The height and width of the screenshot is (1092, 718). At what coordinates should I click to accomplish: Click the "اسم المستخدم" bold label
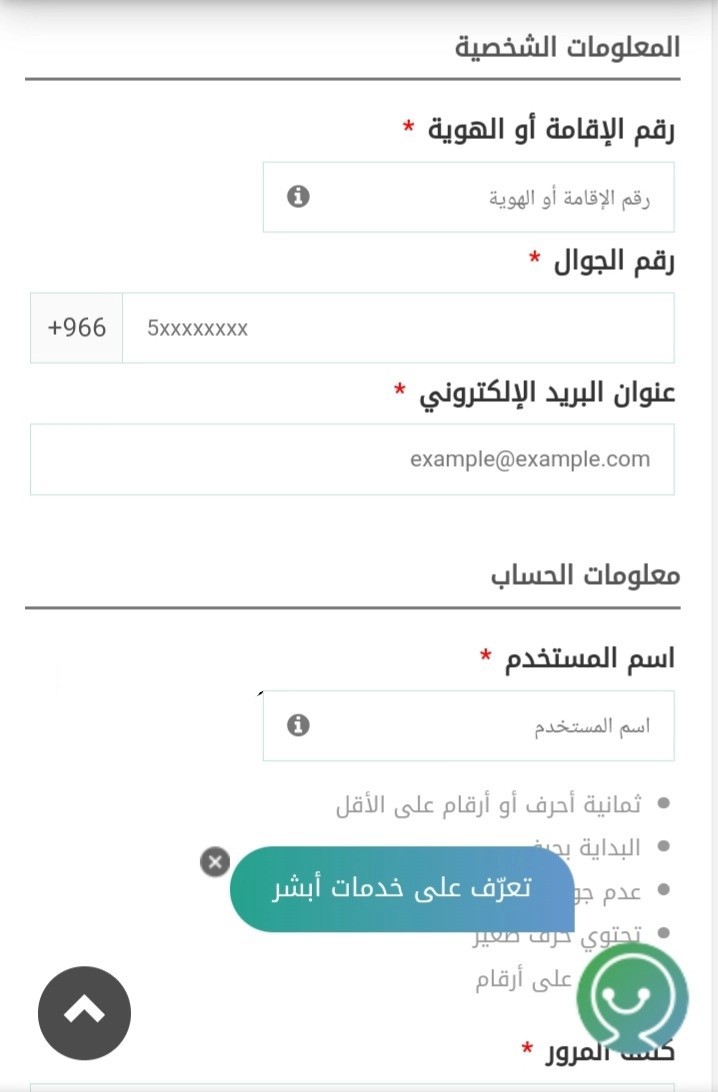click(x=589, y=659)
